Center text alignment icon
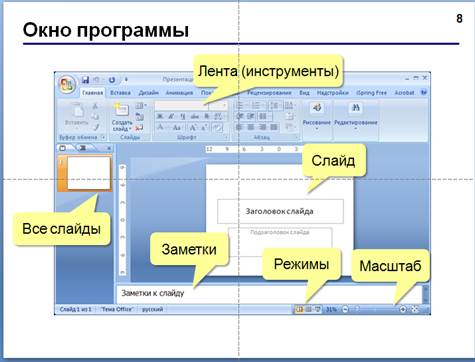Image resolution: width=475 pixels, height=362 pixels. pos(251,127)
